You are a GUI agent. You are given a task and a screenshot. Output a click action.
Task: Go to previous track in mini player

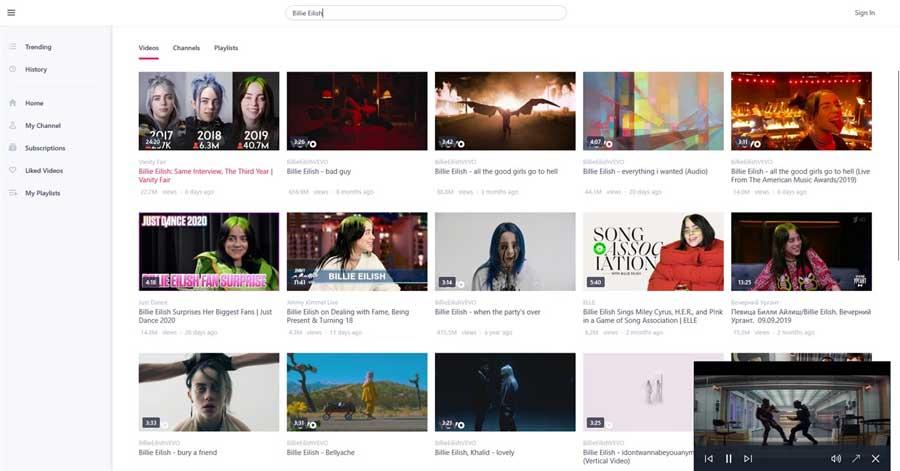click(x=709, y=458)
